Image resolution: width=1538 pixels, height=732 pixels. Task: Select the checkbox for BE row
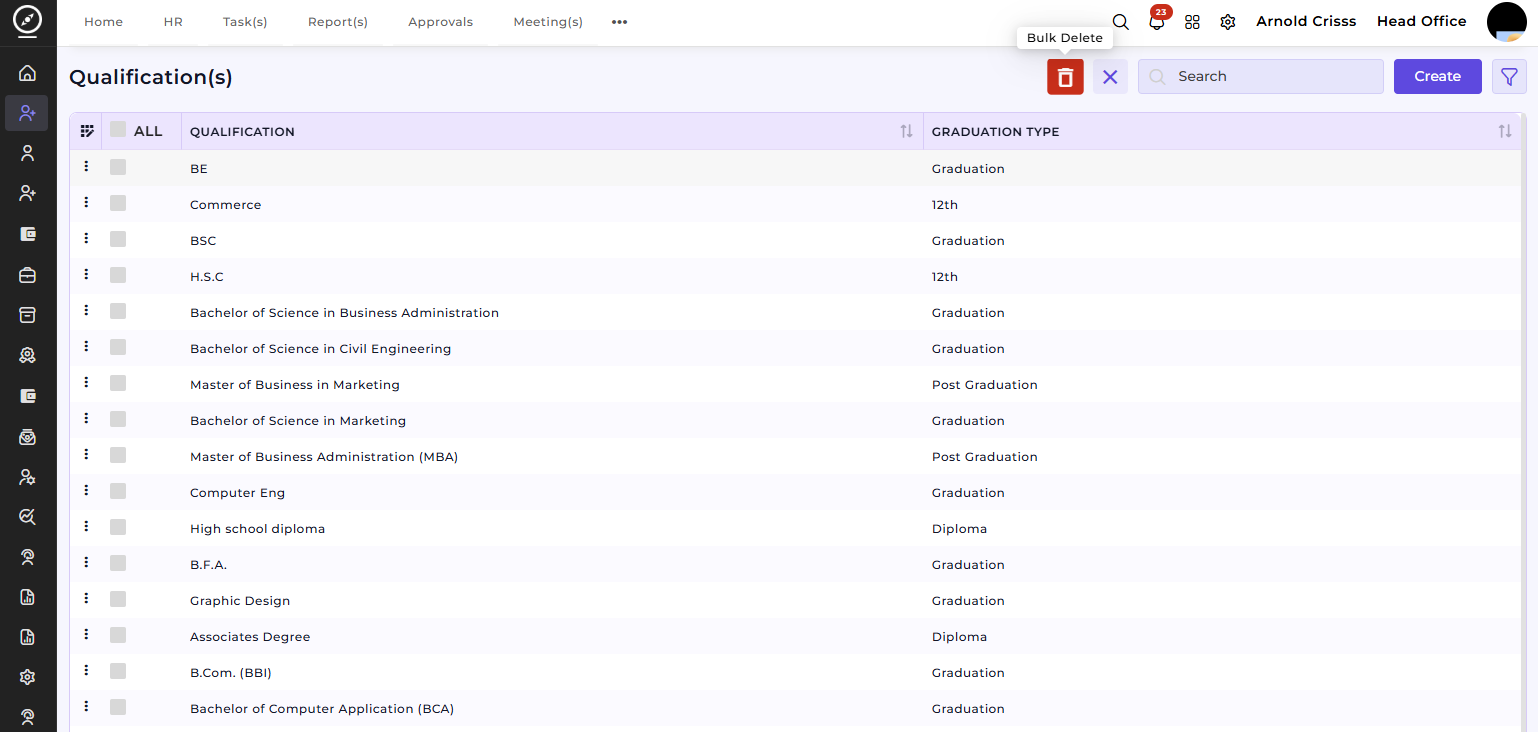click(x=118, y=167)
